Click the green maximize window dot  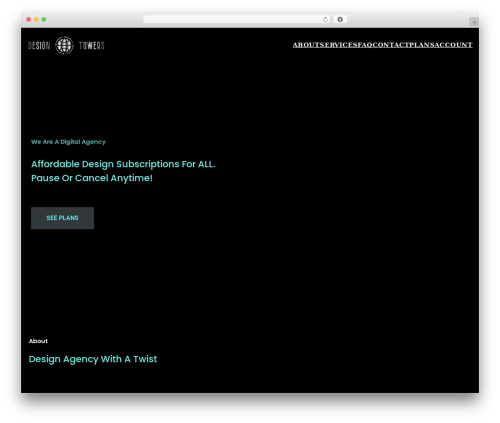pyautogui.click(x=44, y=19)
